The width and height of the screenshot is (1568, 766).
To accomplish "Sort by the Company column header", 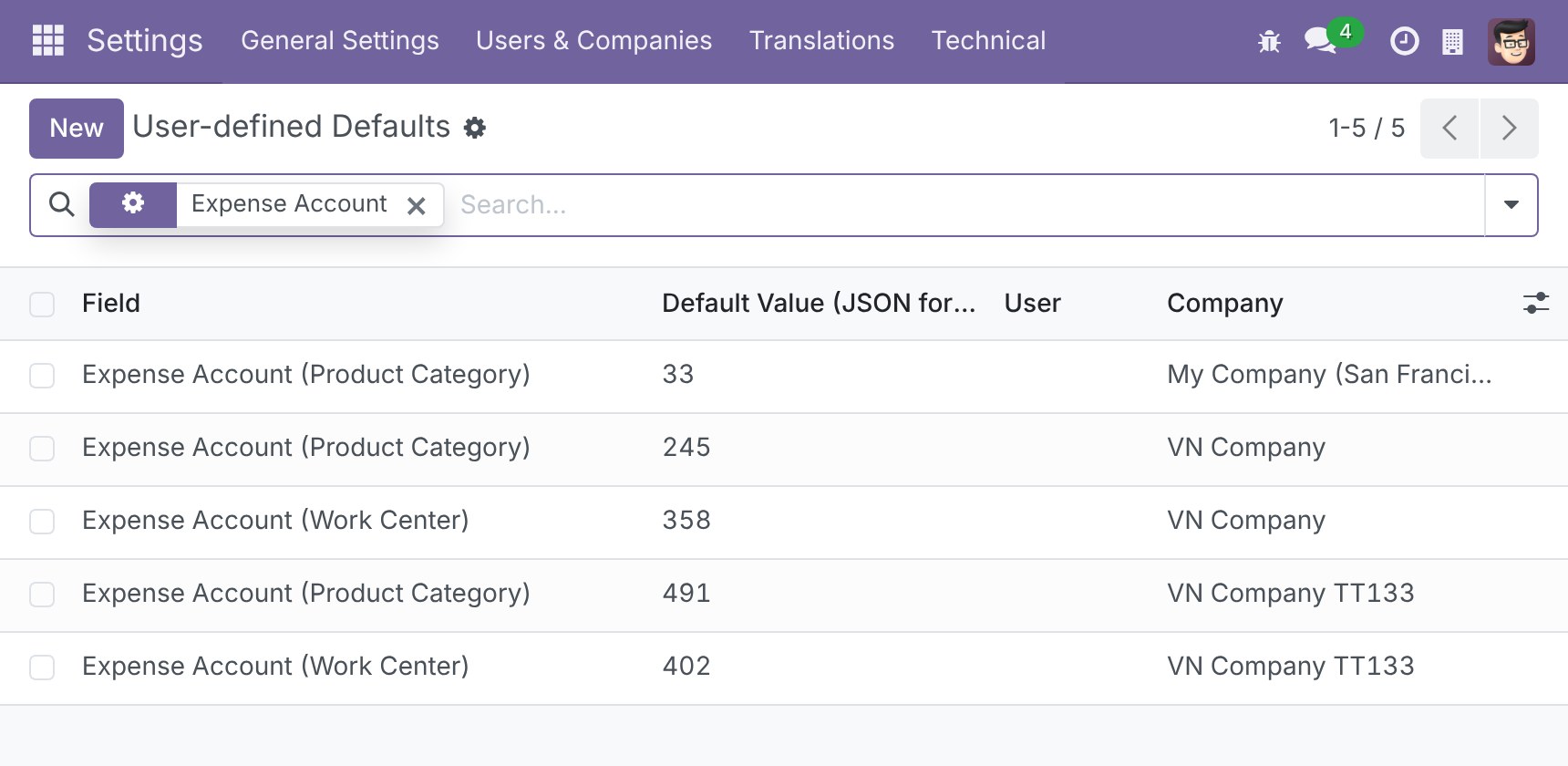I will pos(1225,303).
